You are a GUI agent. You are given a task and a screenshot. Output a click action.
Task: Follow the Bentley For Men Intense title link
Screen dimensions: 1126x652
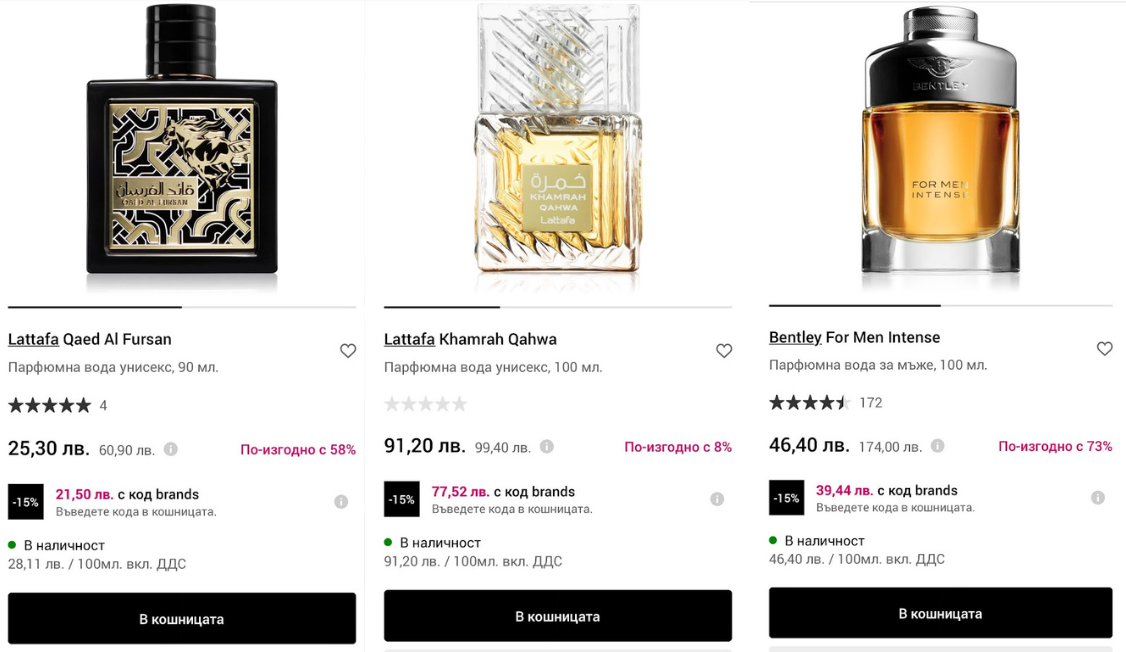(854, 337)
